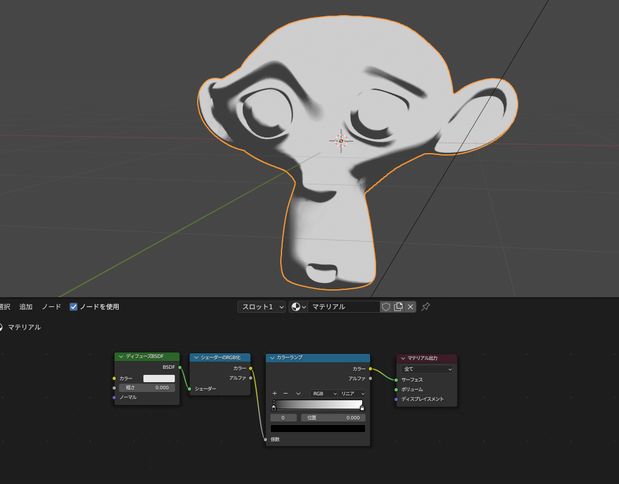Click the マテリアル breadcrumb label
Screen dimensions: 619x484
pyautogui.click(x=24, y=327)
